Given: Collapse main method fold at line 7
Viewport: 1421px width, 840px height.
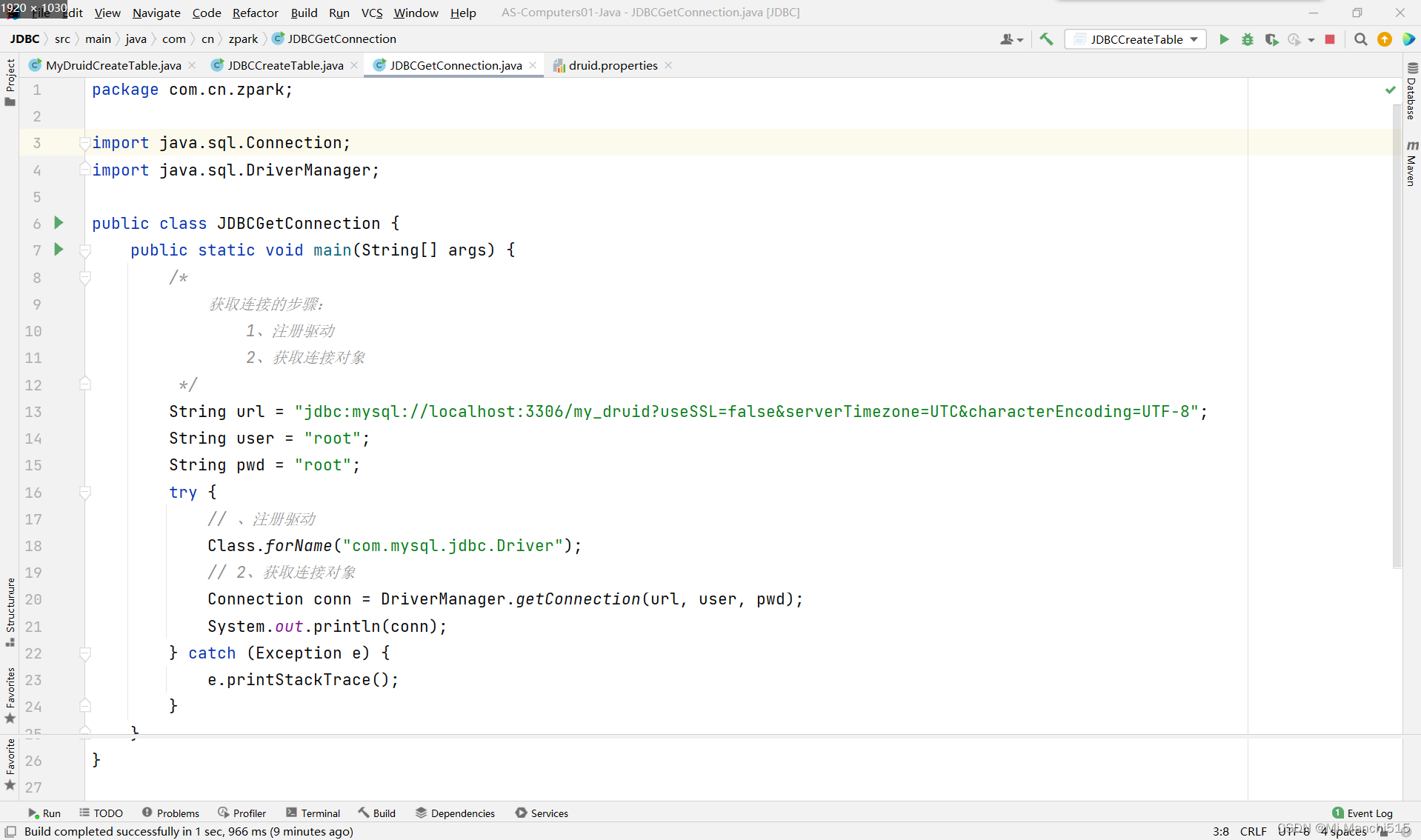Looking at the screenshot, I should click(x=85, y=250).
